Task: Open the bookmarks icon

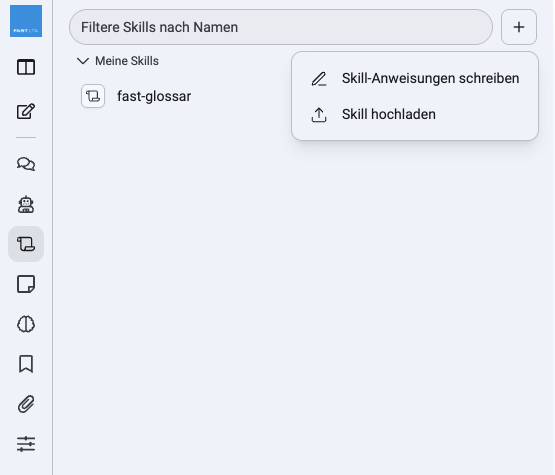Action: pos(26,364)
